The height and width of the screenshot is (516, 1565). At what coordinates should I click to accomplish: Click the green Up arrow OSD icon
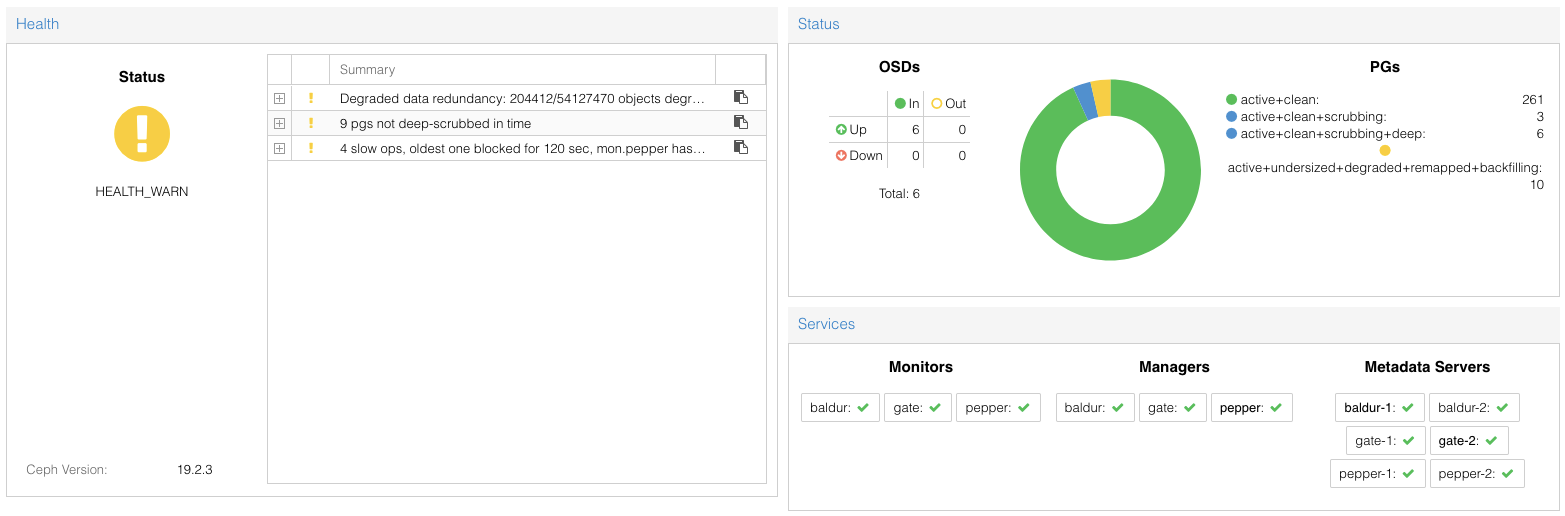tap(841, 129)
